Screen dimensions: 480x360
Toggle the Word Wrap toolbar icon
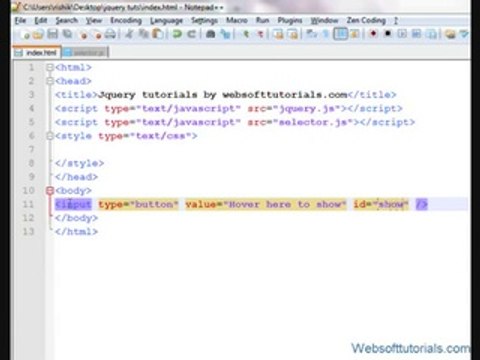pyautogui.click(x=312, y=34)
